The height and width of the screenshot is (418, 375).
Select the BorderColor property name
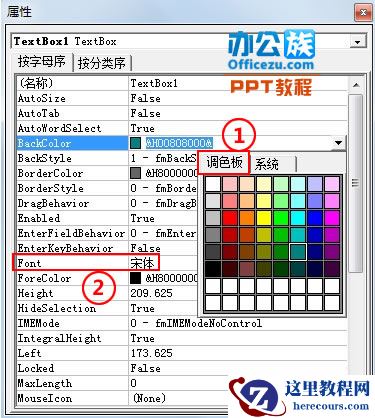50,173
